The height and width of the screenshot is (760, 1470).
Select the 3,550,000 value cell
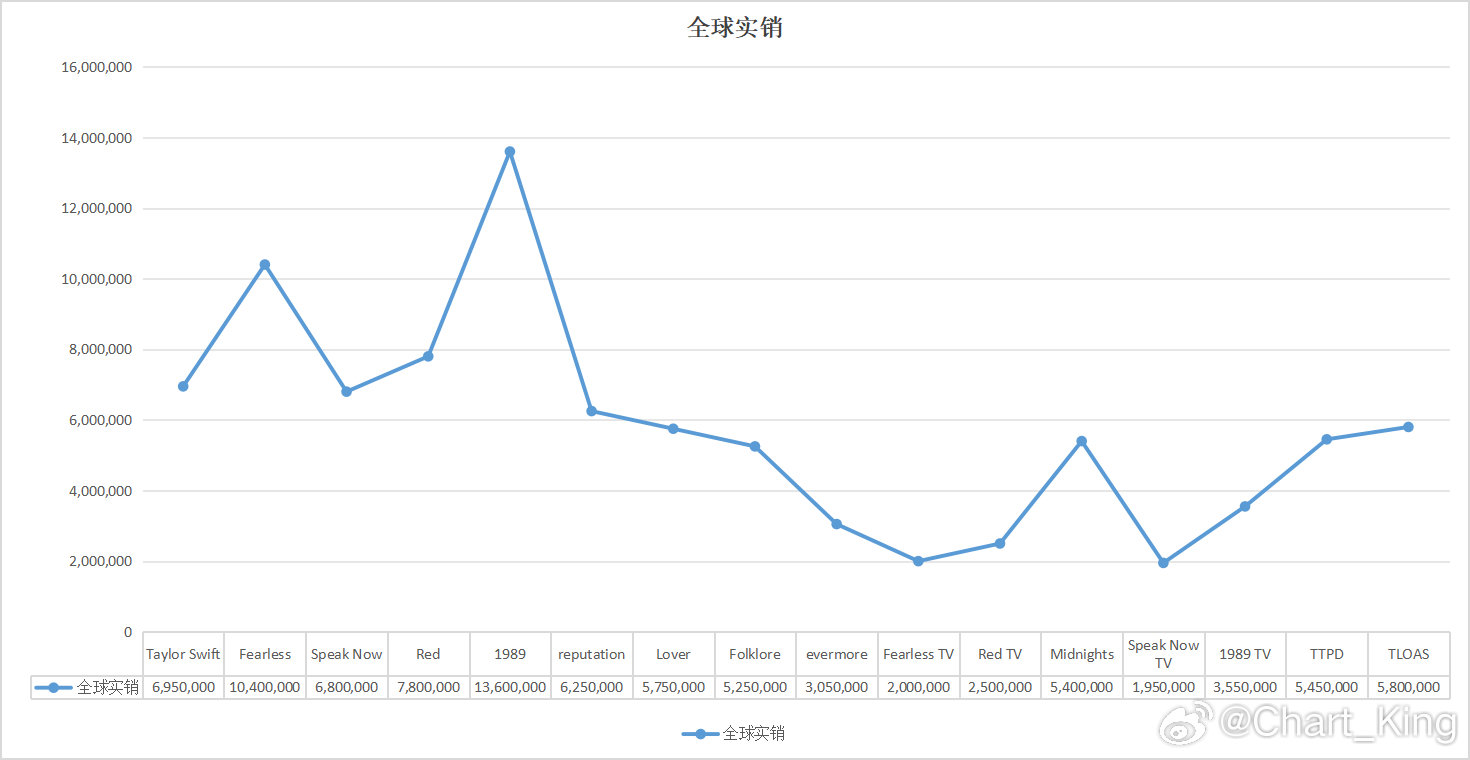(x=1245, y=687)
